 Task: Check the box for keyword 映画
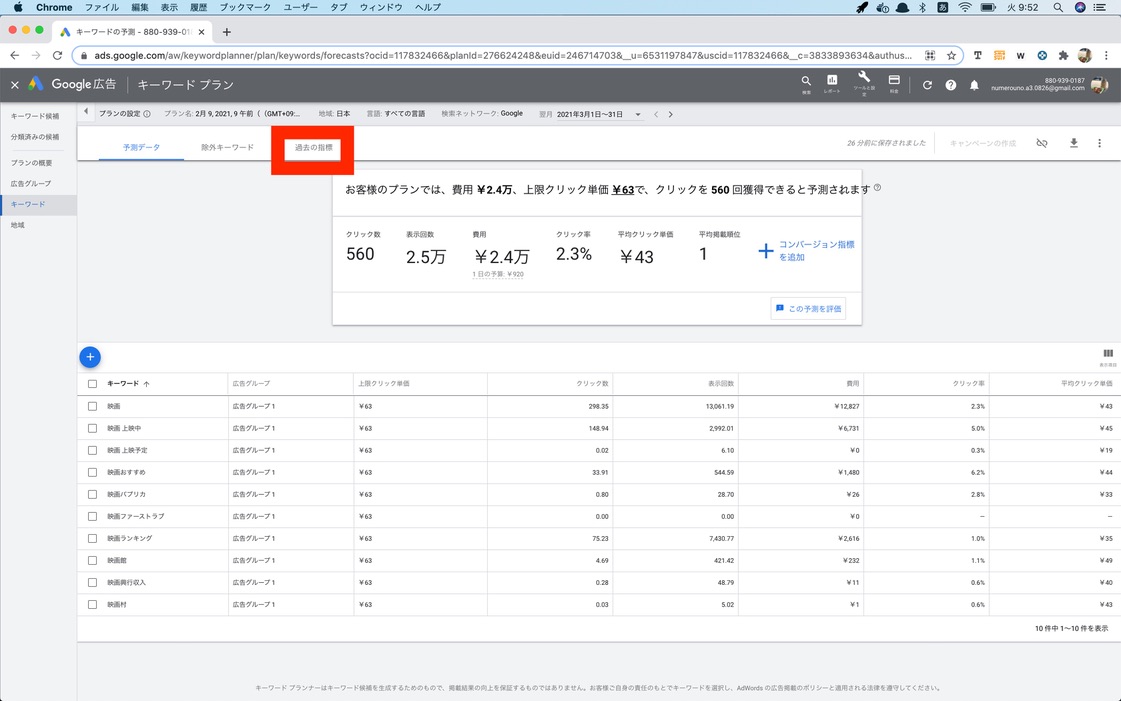pos(92,406)
